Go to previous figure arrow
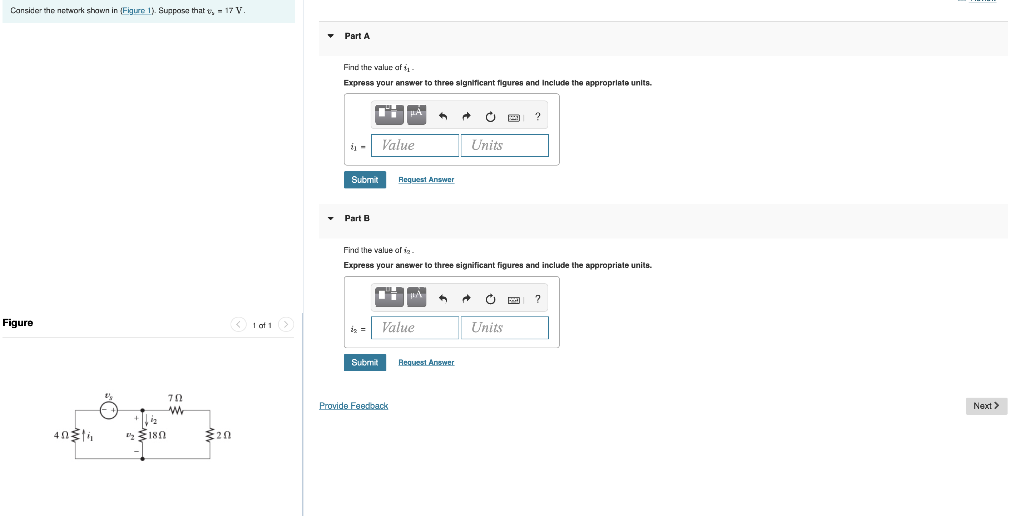 pos(239,325)
